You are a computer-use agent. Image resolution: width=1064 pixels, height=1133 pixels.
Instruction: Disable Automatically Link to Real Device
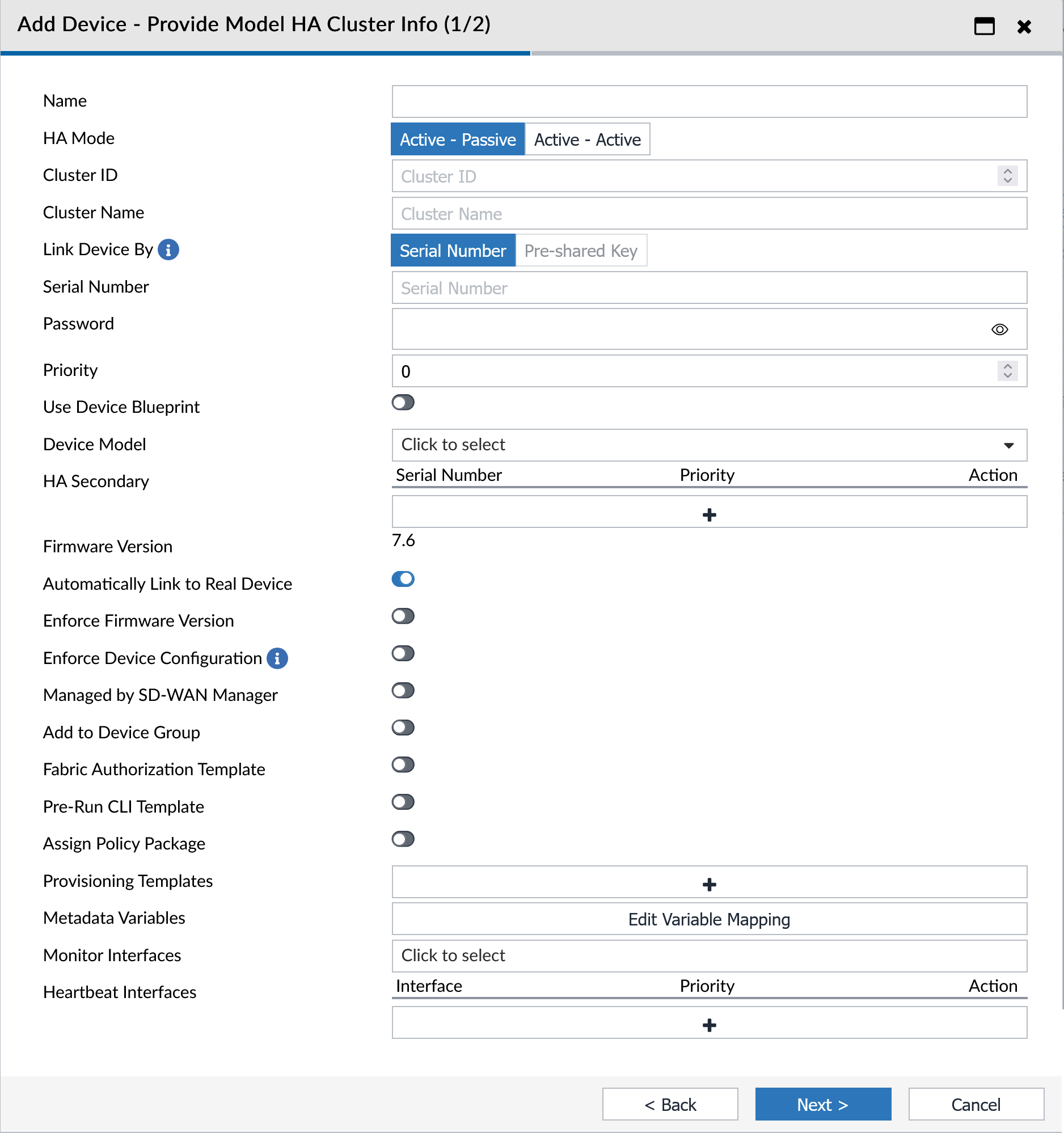click(x=403, y=579)
